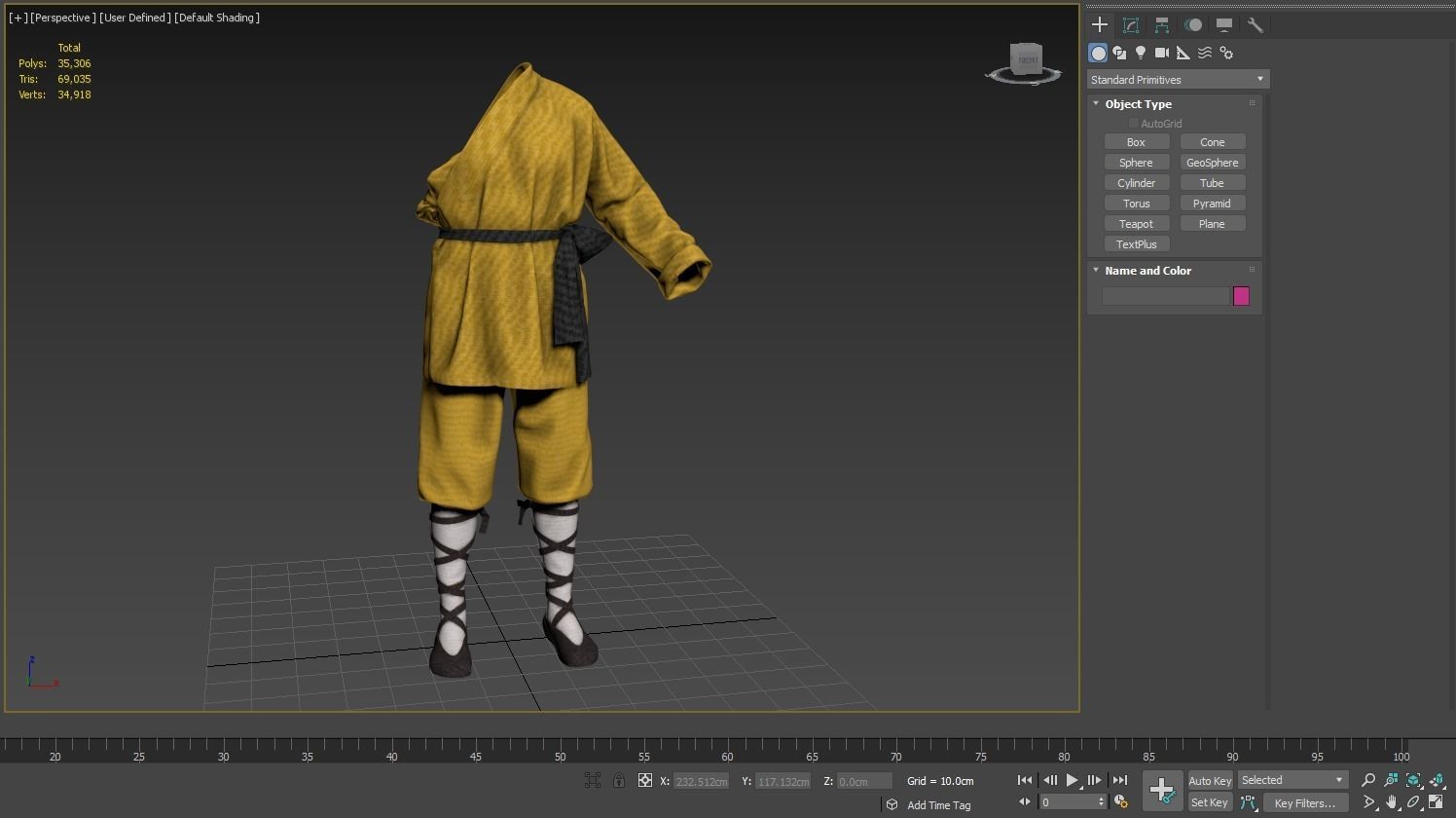Click the Plane button
The width and height of the screenshot is (1456, 818).
click(x=1213, y=224)
